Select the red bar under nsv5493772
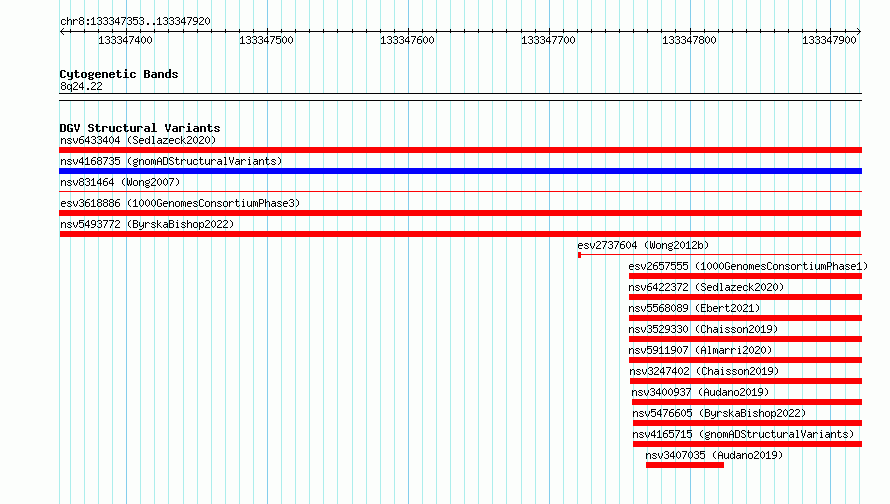This screenshot has height=504, width=890. point(460,234)
